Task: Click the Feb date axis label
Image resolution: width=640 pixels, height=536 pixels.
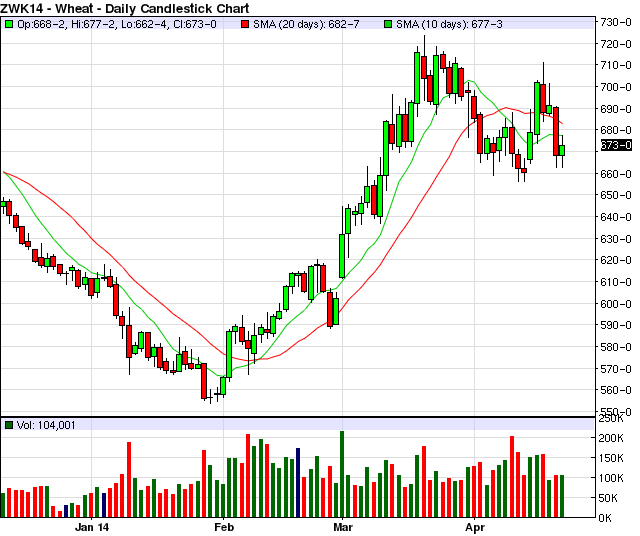Action: [224, 527]
